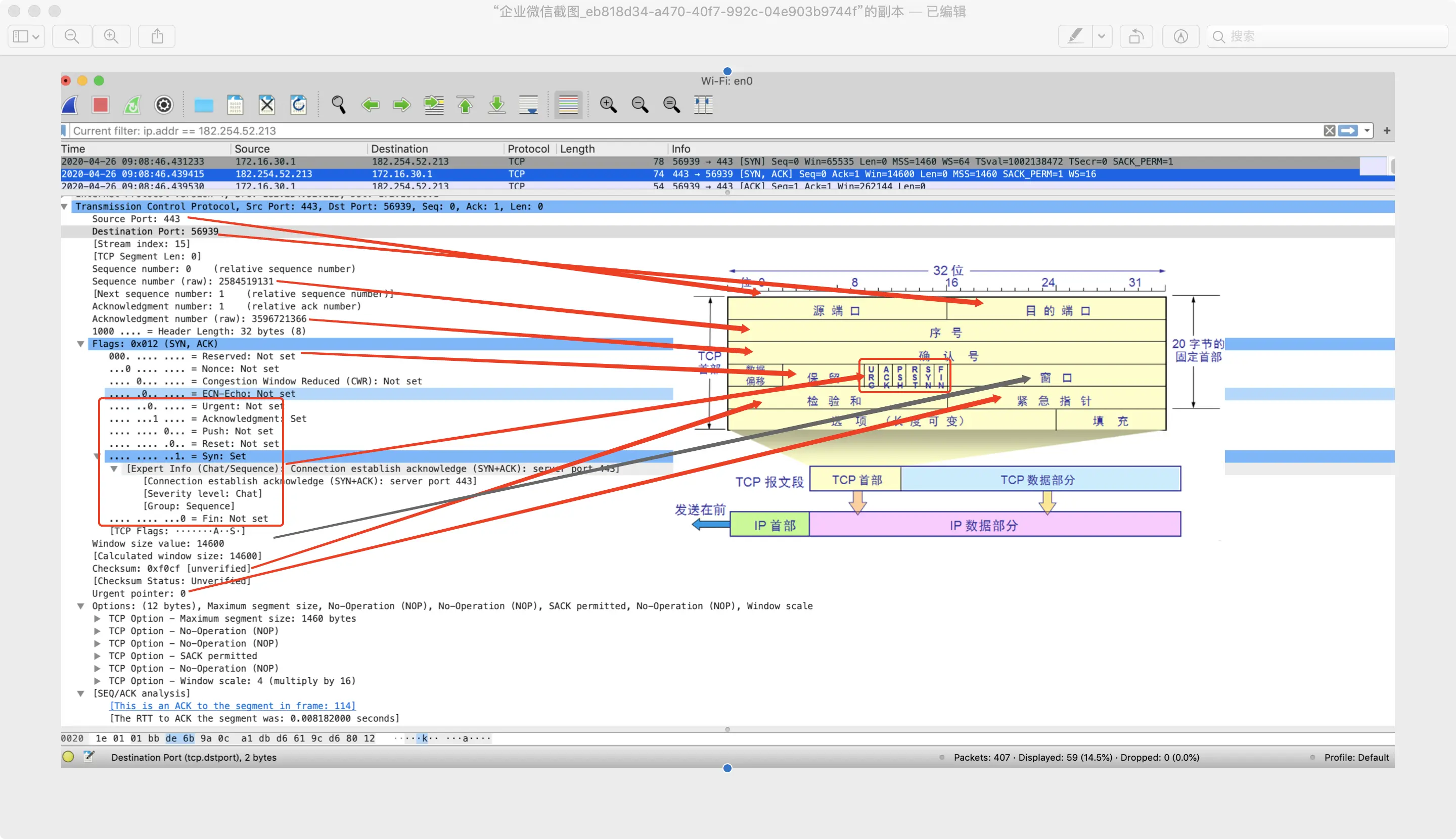Expand TCP Option Maximum segment size
This screenshot has height=839, width=1456.
coord(98,618)
